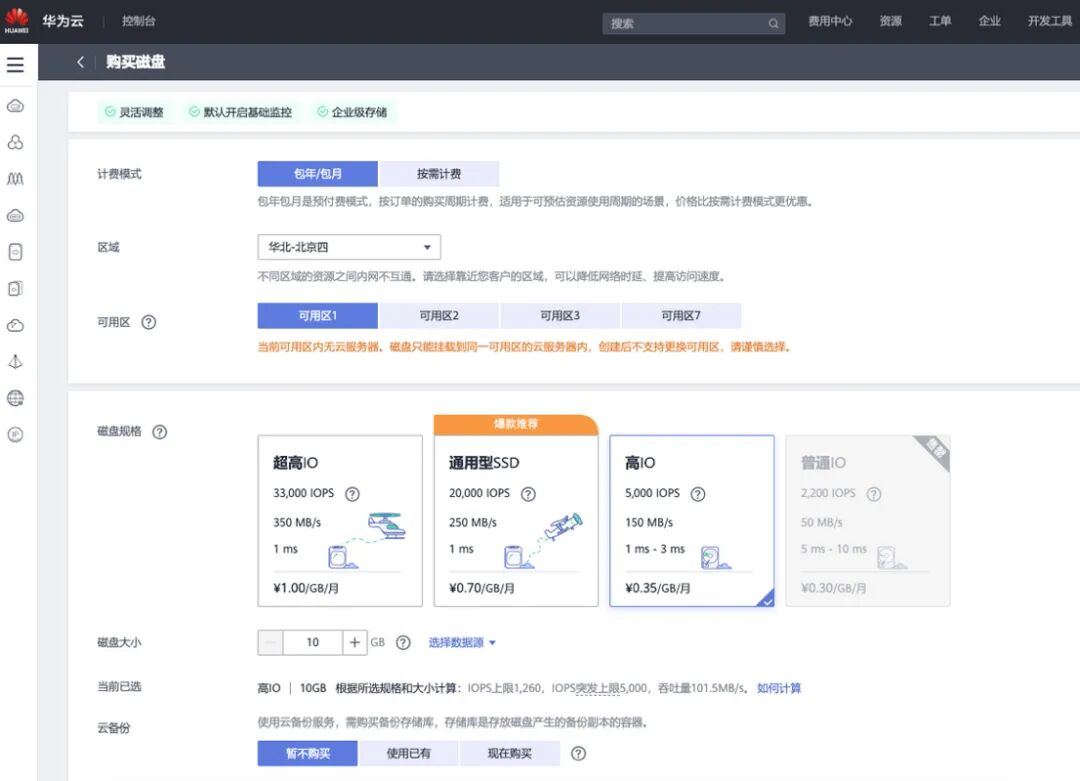Open 控制台 in the top bar

tap(138, 21)
